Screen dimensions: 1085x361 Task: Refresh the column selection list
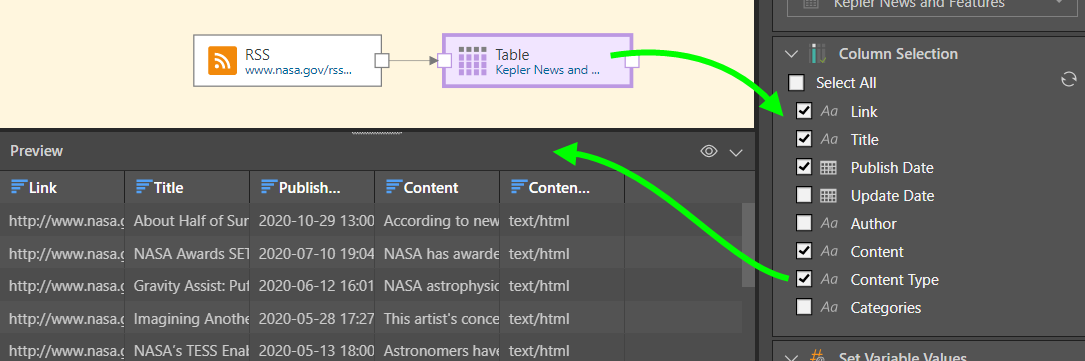[1068, 80]
